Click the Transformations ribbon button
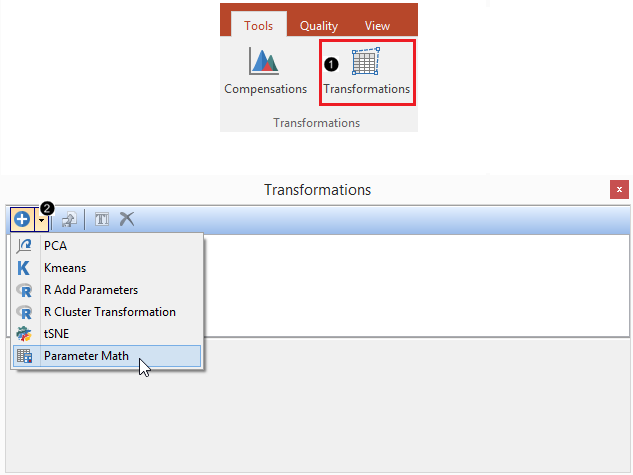This screenshot has width=633, height=475. (x=366, y=72)
